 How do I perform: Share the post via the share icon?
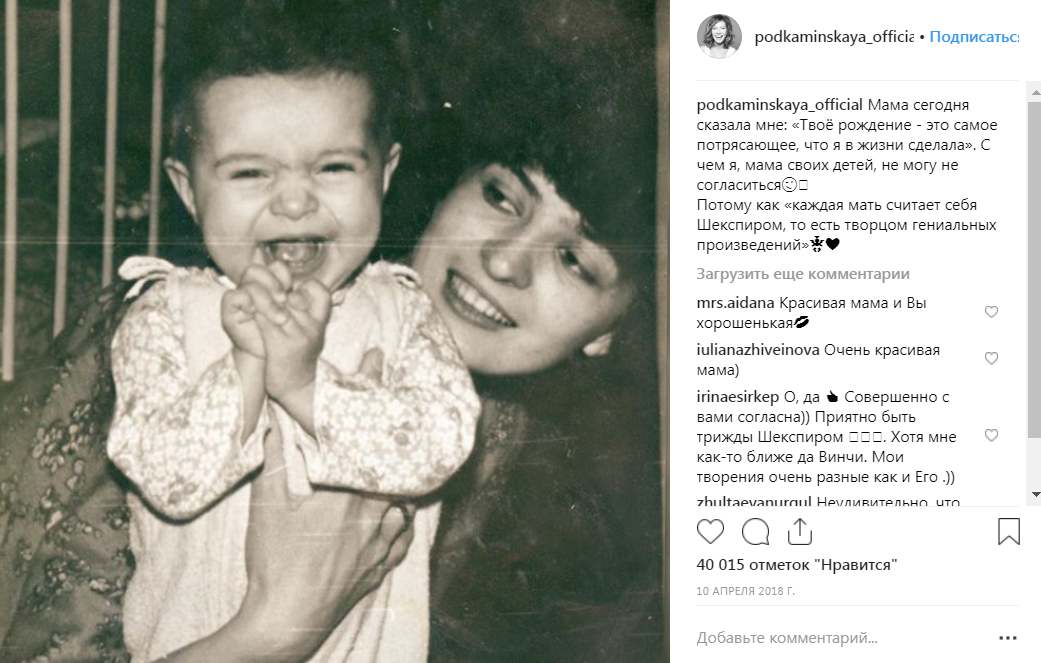pyautogui.click(x=800, y=532)
